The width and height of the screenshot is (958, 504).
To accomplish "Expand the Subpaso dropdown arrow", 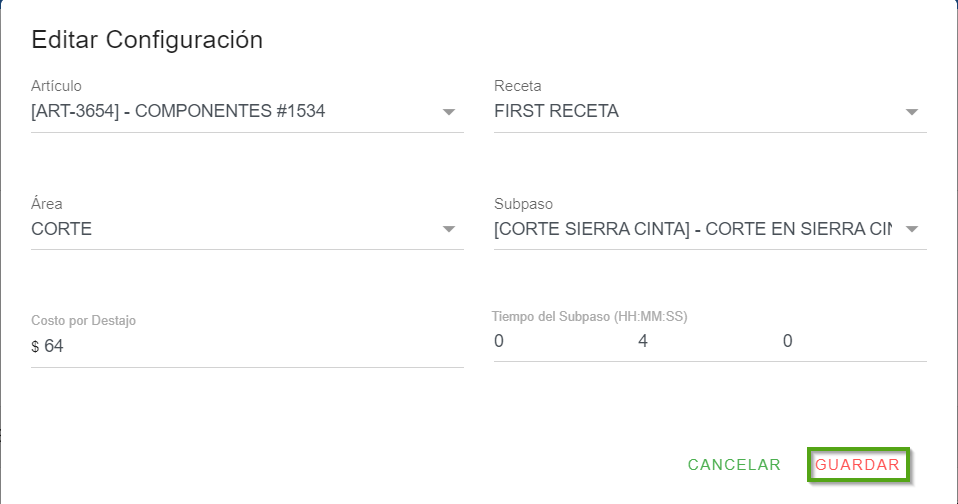I will coord(911,230).
